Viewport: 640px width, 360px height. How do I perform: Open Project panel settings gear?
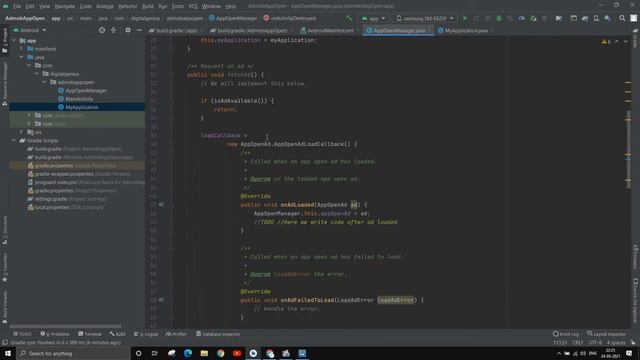(128, 30)
